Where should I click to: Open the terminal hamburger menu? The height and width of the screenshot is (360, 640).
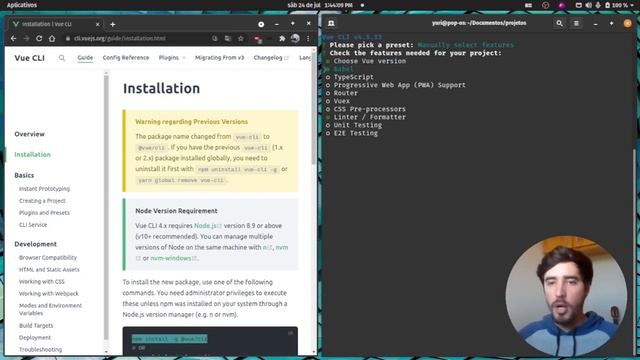(x=576, y=24)
